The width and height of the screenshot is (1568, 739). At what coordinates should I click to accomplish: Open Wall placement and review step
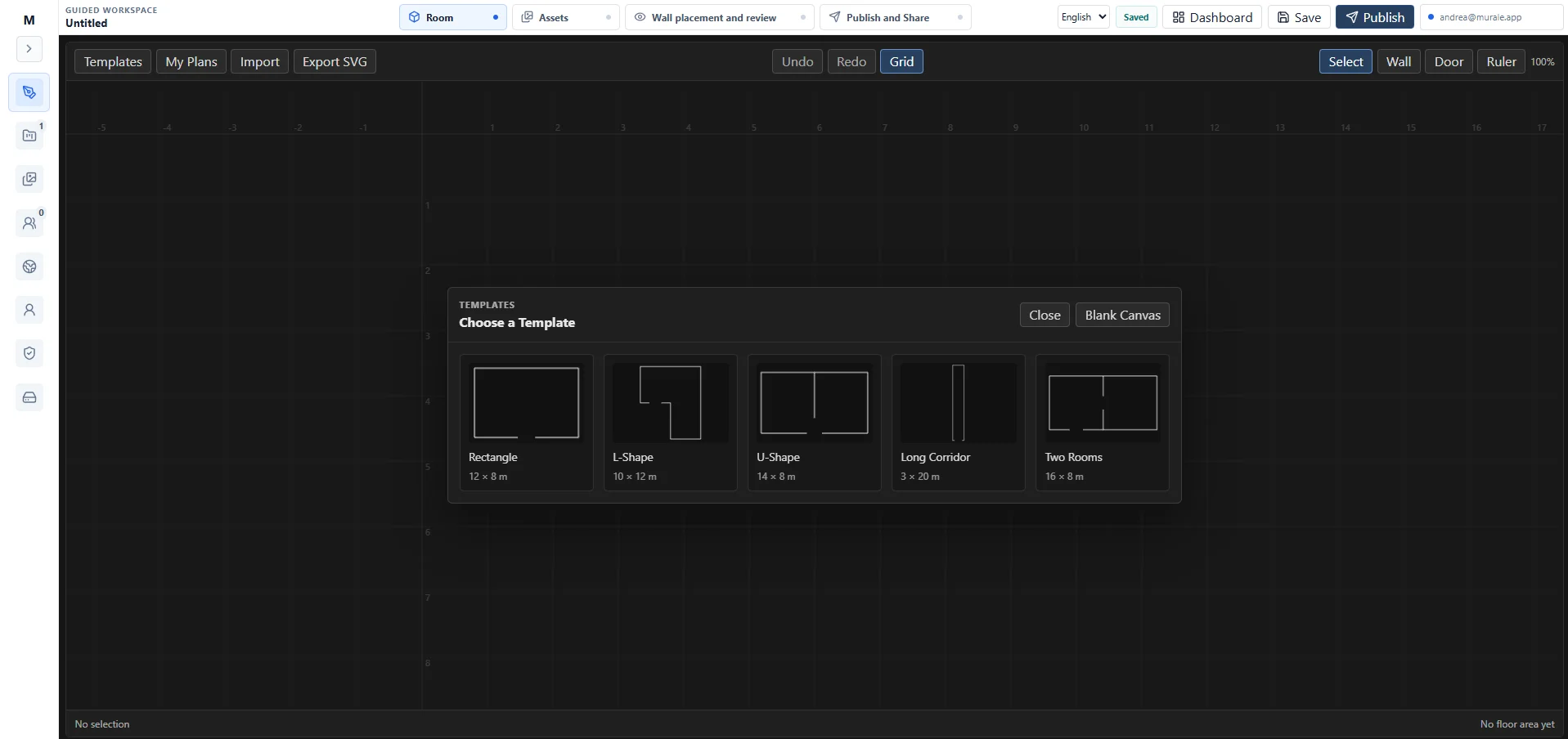click(x=720, y=17)
